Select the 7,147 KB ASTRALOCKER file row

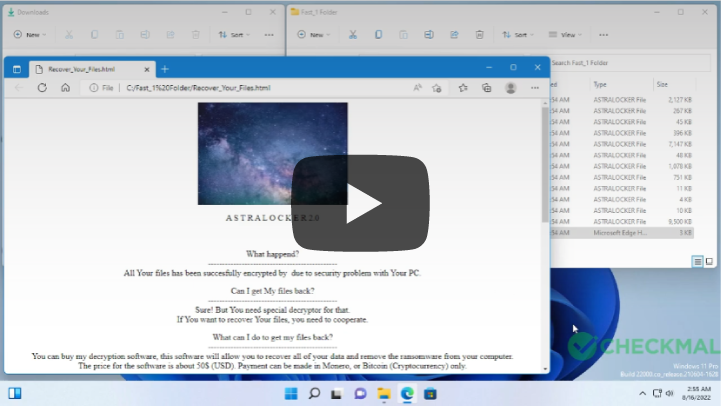(622, 144)
